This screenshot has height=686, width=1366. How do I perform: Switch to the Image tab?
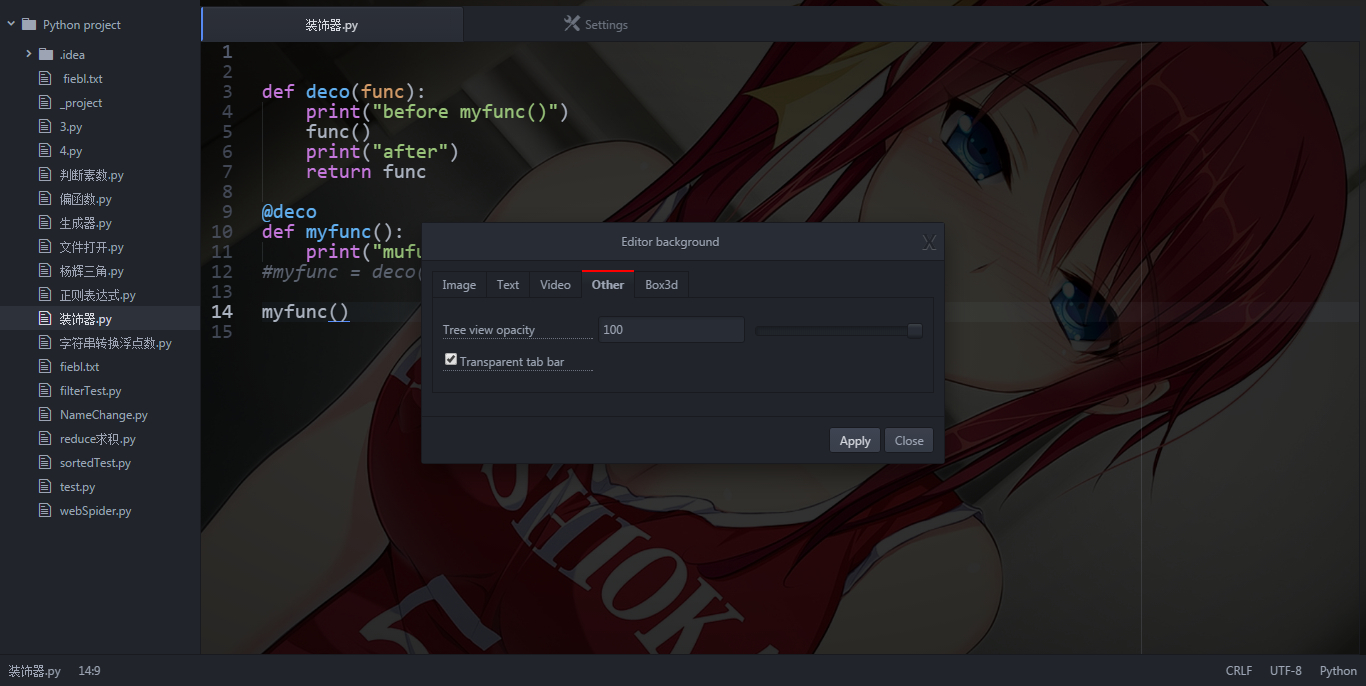tap(459, 285)
